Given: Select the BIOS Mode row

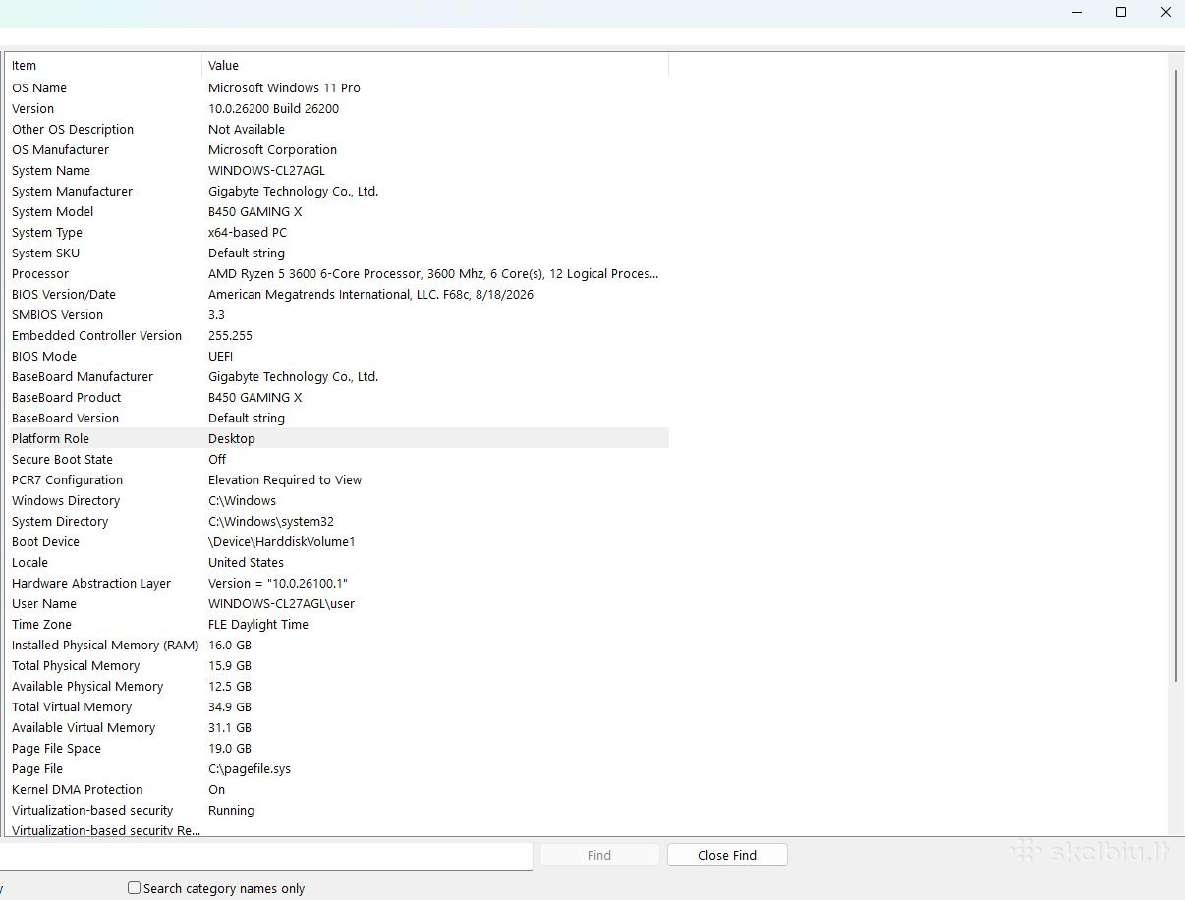Looking at the screenshot, I should (337, 356).
